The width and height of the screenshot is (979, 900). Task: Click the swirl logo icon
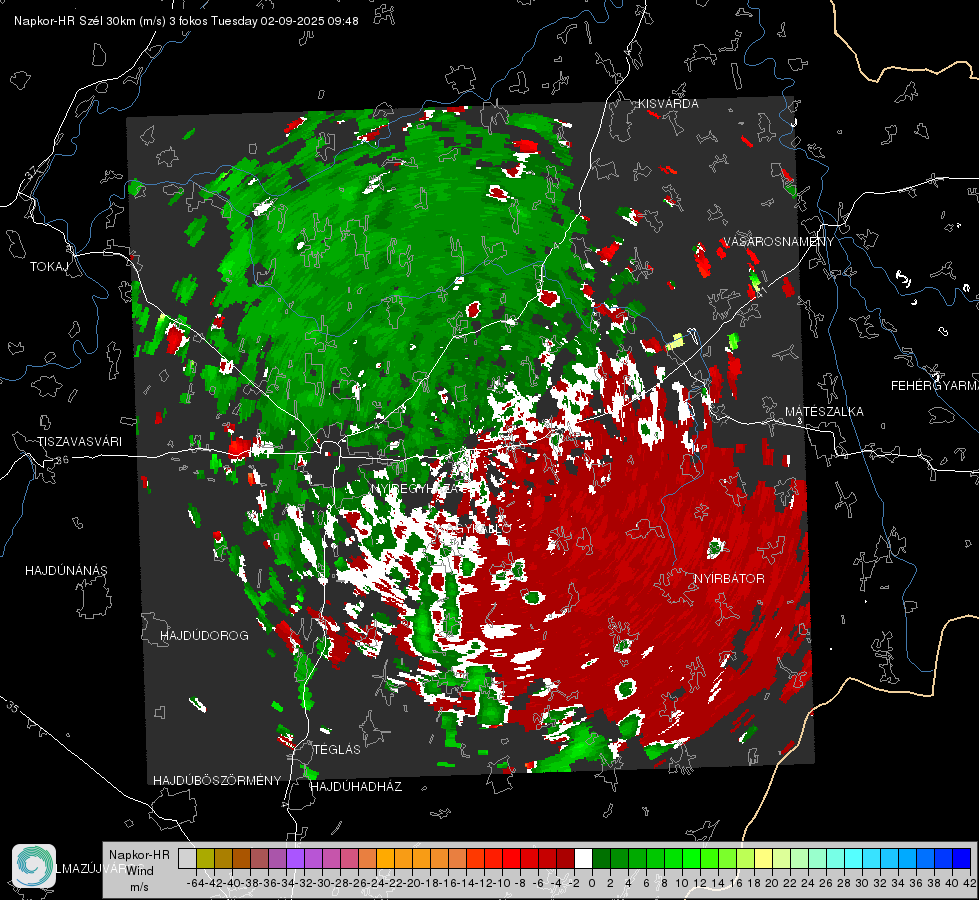tap(34, 866)
